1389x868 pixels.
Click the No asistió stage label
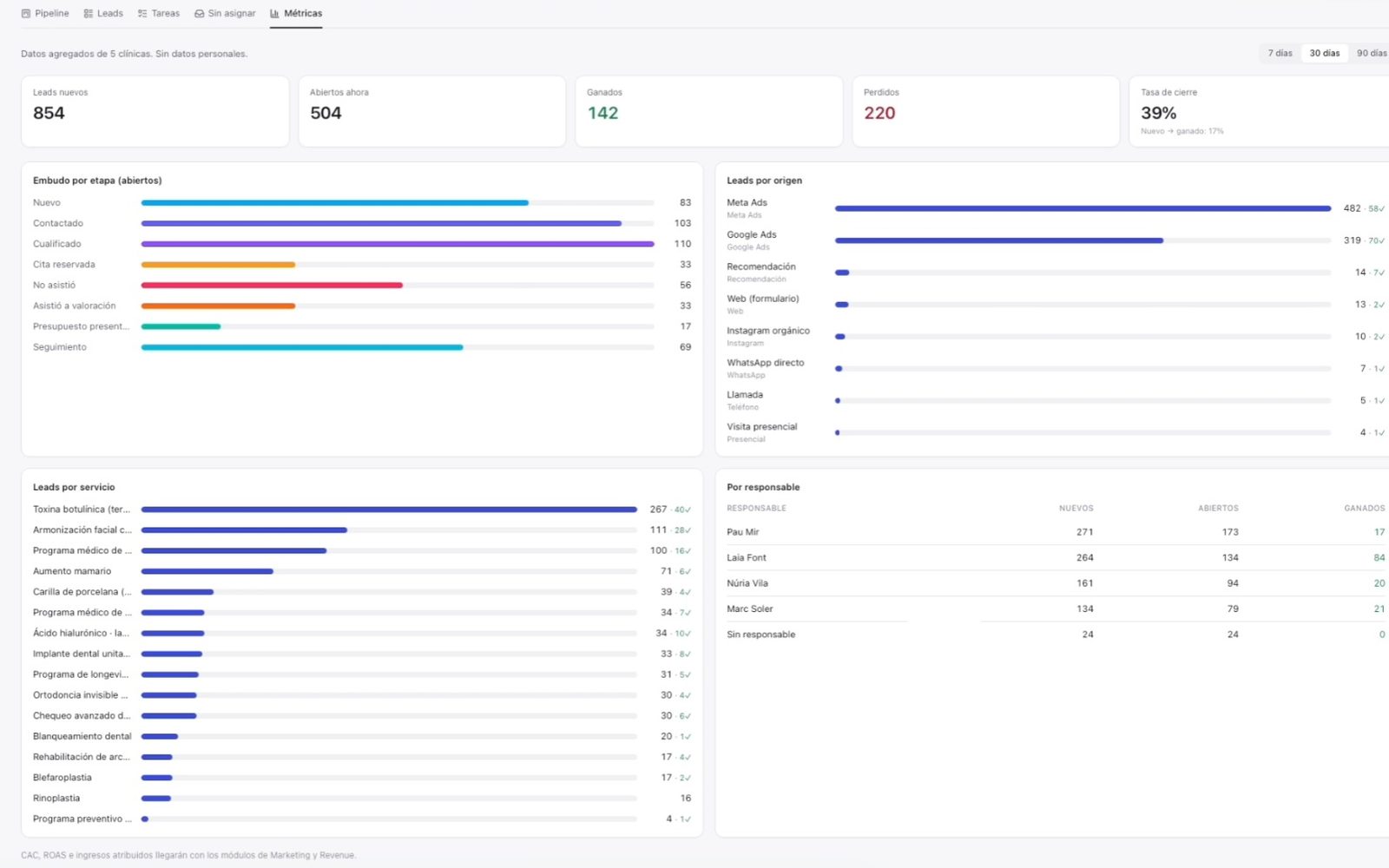[54, 286]
